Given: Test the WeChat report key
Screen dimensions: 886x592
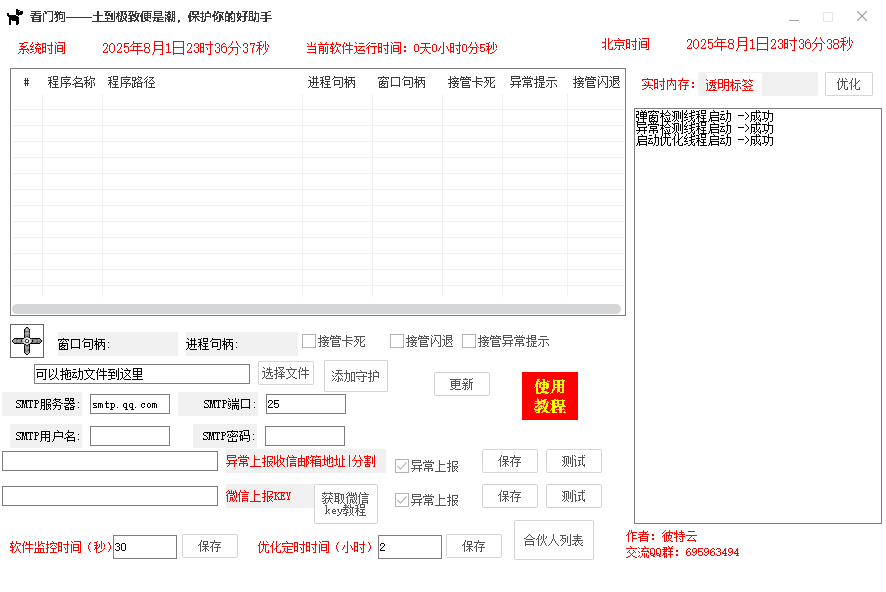Looking at the screenshot, I should pyautogui.click(x=574, y=496).
